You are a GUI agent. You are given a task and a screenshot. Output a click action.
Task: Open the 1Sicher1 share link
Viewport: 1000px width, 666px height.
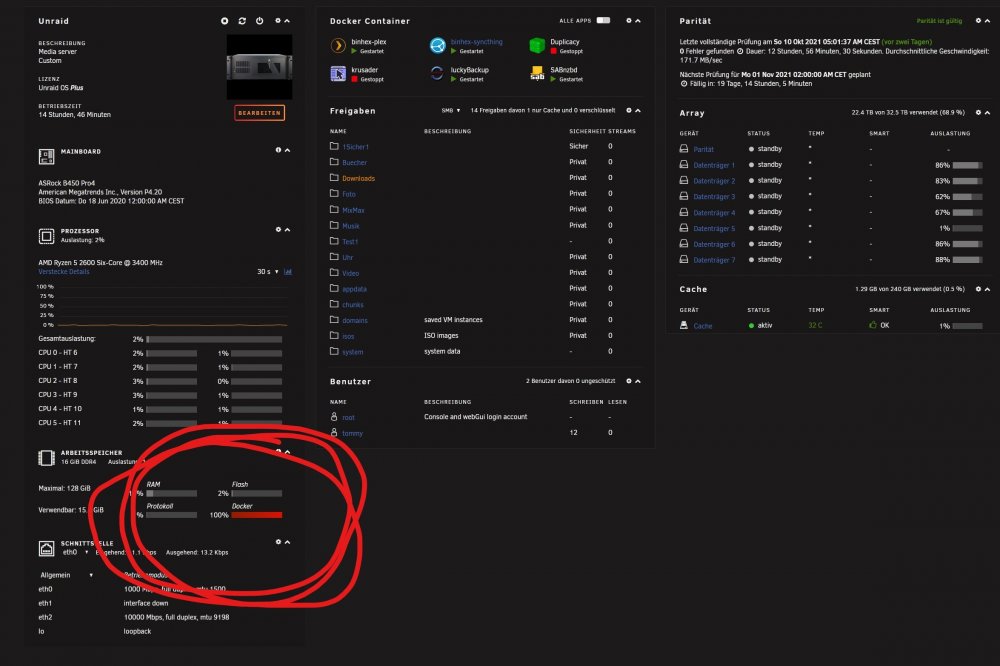(x=355, y=147)
